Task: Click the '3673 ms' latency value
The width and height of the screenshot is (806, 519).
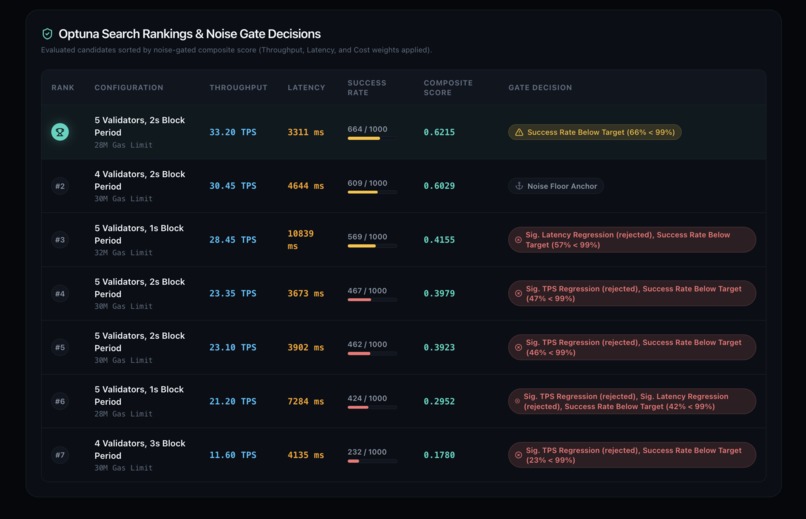Action: click(306, 293)
